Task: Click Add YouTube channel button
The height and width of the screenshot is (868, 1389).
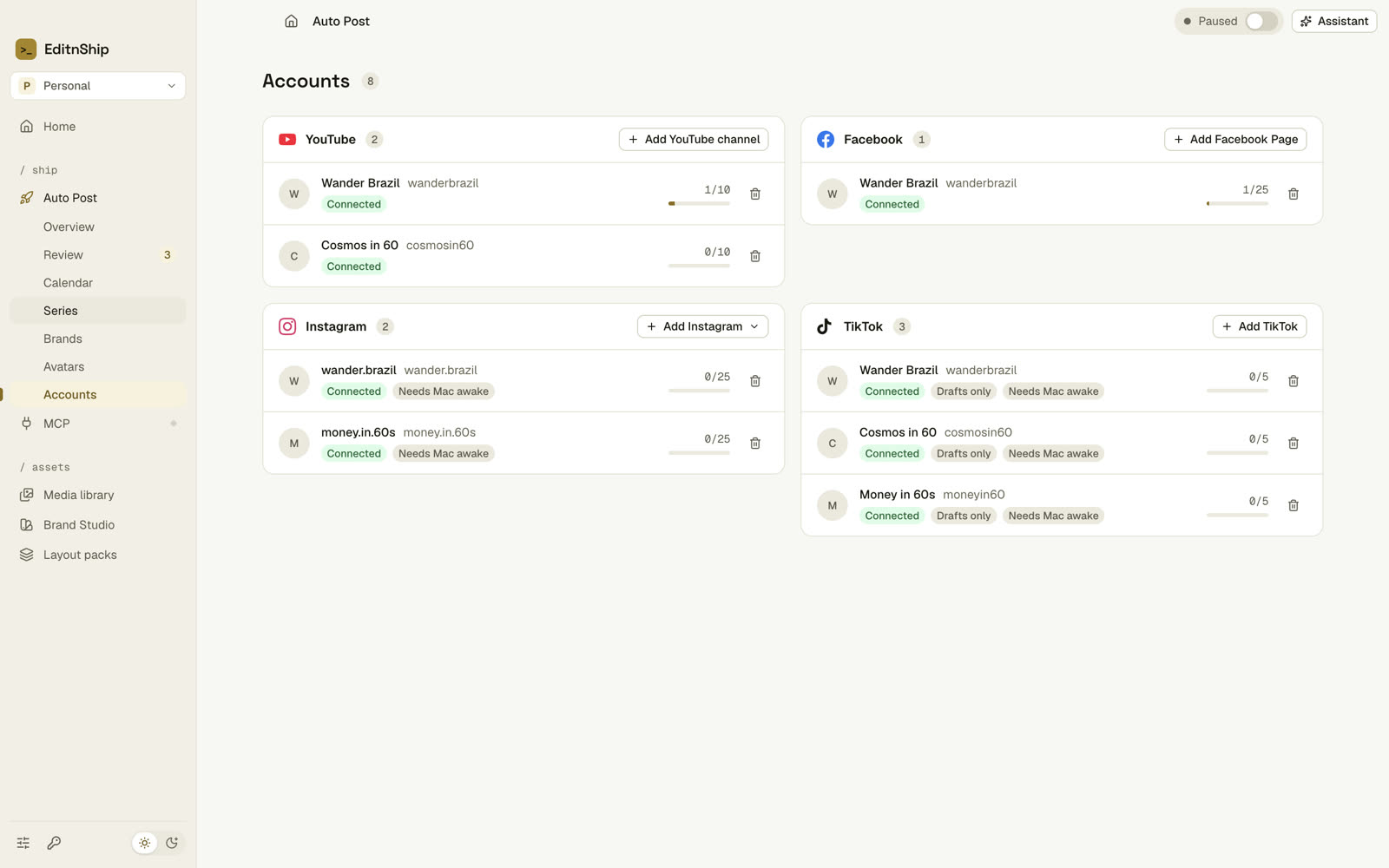Action: click(694, 140)
